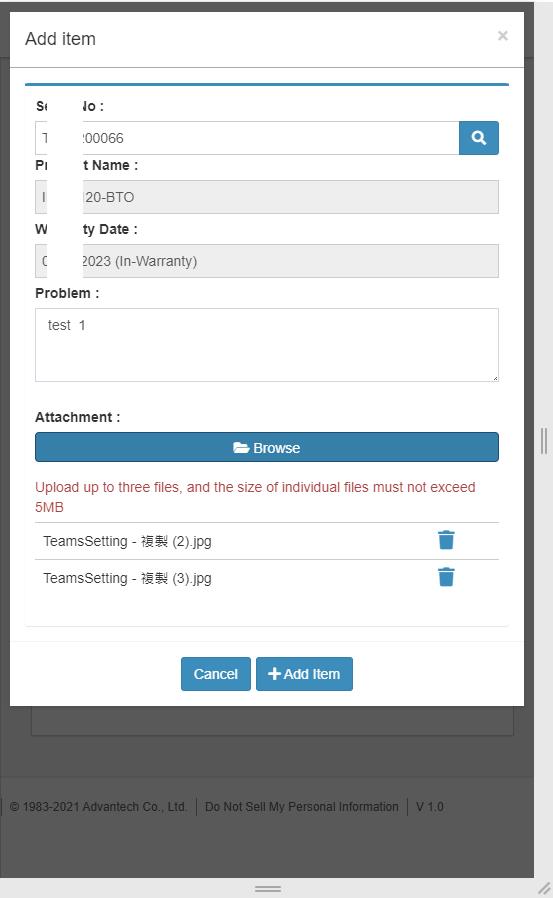Click the Add Item button

coord(304,674)
